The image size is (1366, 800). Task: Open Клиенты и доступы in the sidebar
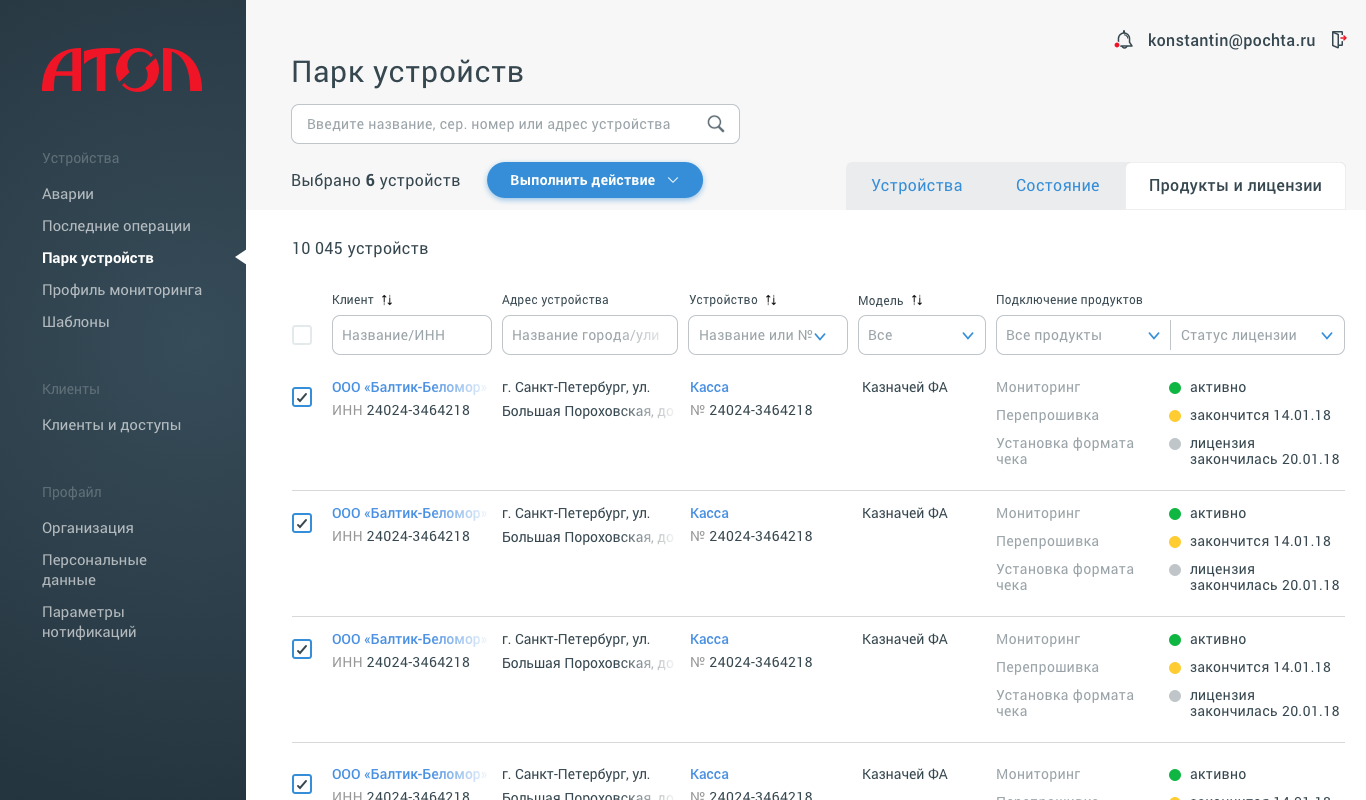click(x=112, y=425)
